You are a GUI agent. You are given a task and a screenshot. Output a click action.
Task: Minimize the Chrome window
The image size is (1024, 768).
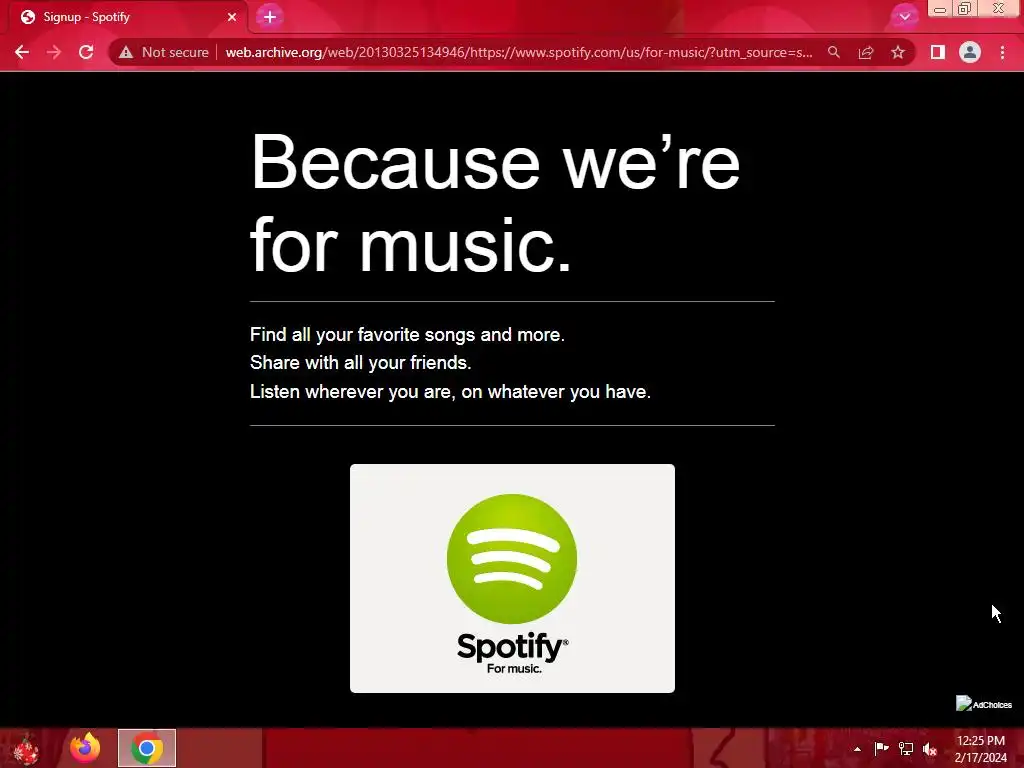[x=940, y=9]
